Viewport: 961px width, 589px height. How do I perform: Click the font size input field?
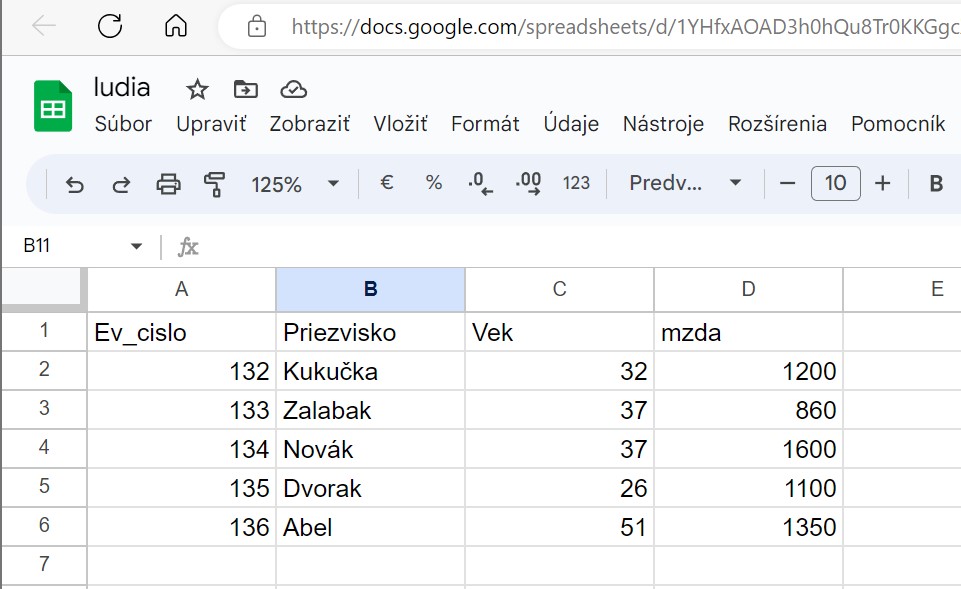[x=835, y=183]
